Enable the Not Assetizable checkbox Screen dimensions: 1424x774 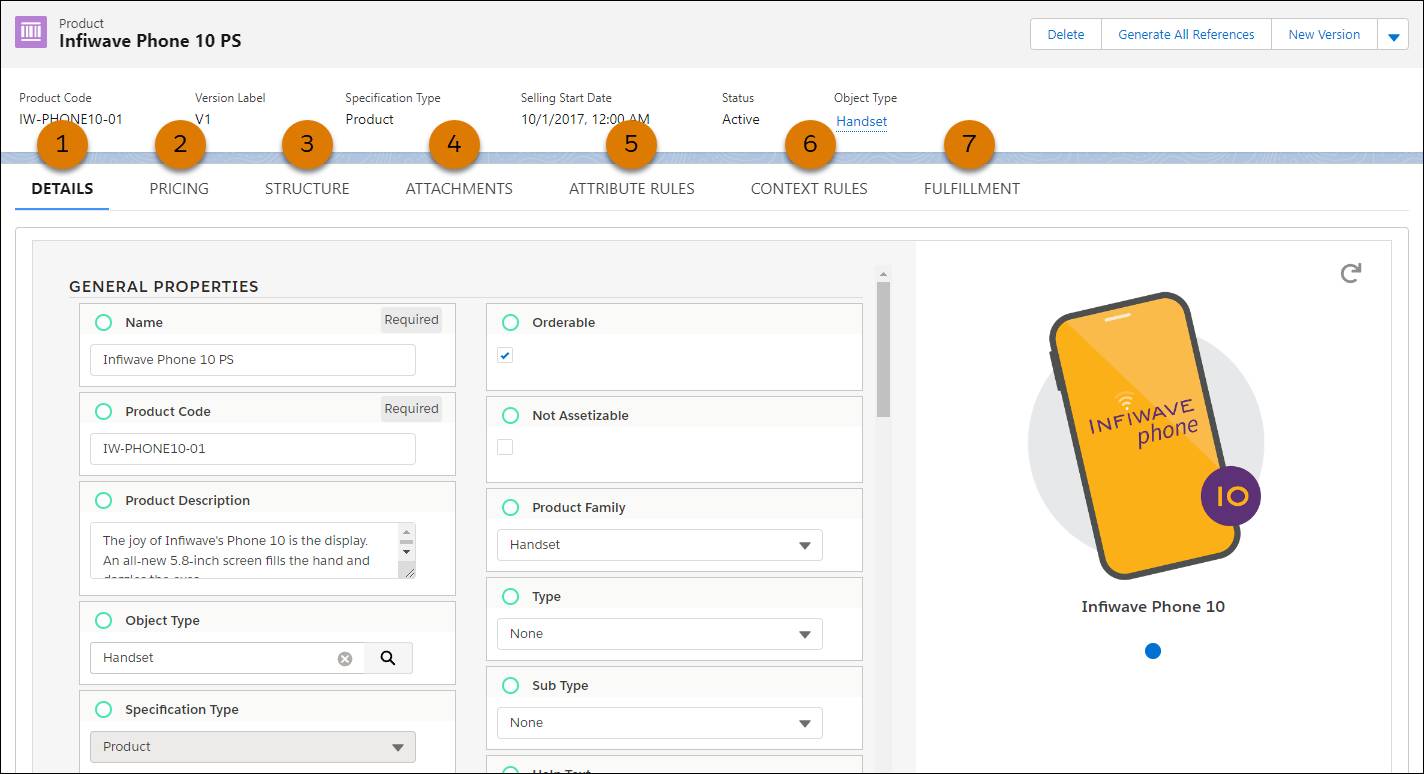[504, 446]
